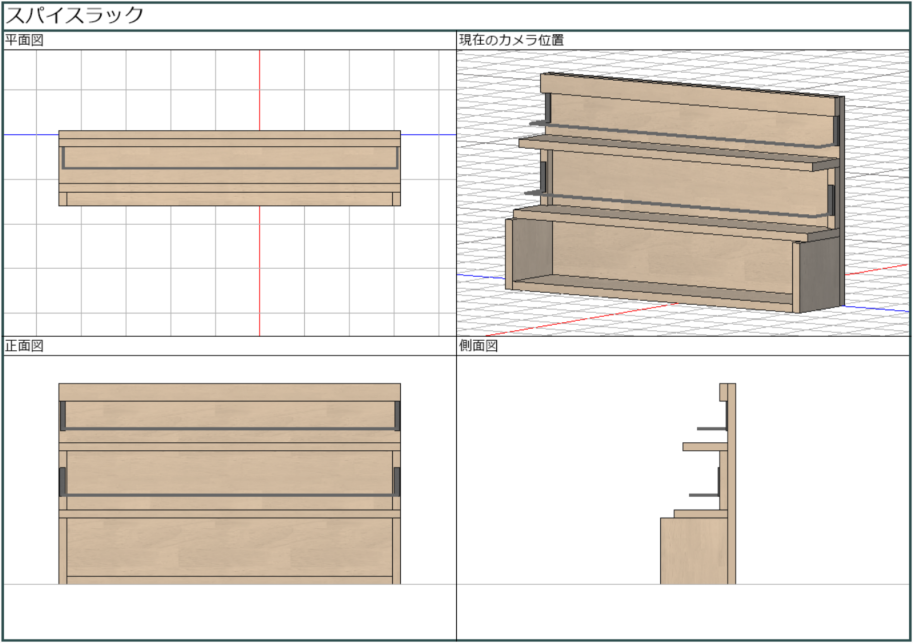Click the スパイスラック title text
Image resolution: width=913 pixels, height=643 pixels.
pyautogui.click(x=75, y=15)
